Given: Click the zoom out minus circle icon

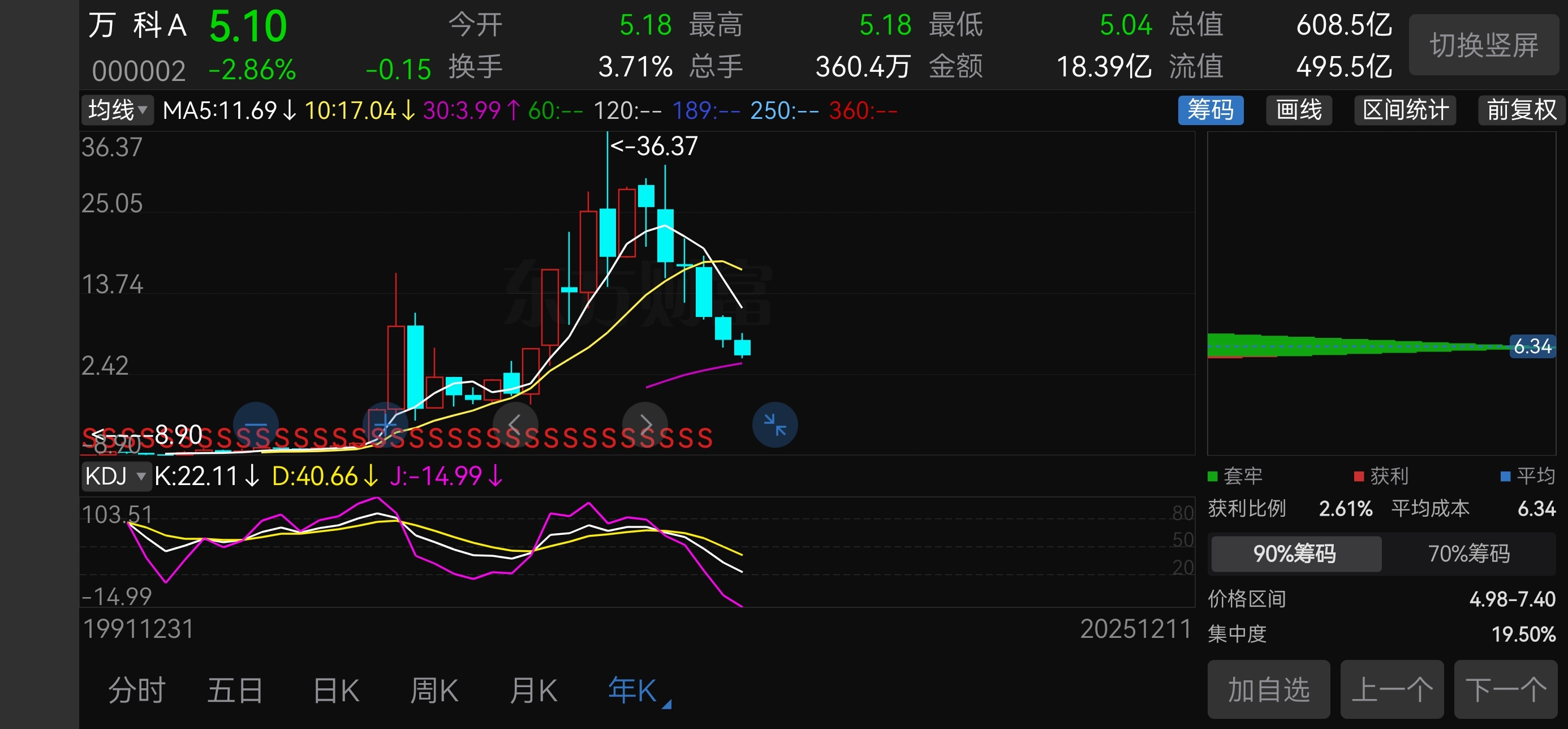Looking at the screenshot, I should [x=256, y=424].
